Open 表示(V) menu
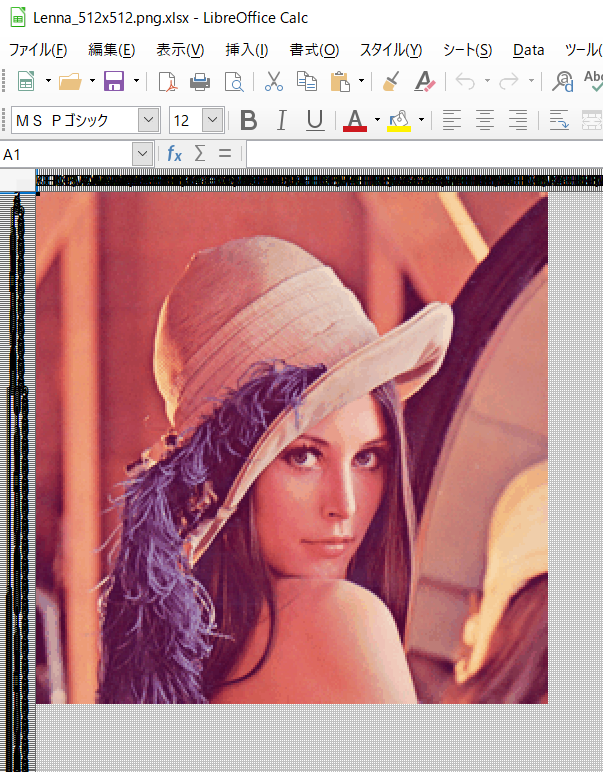 click(180, 50)
